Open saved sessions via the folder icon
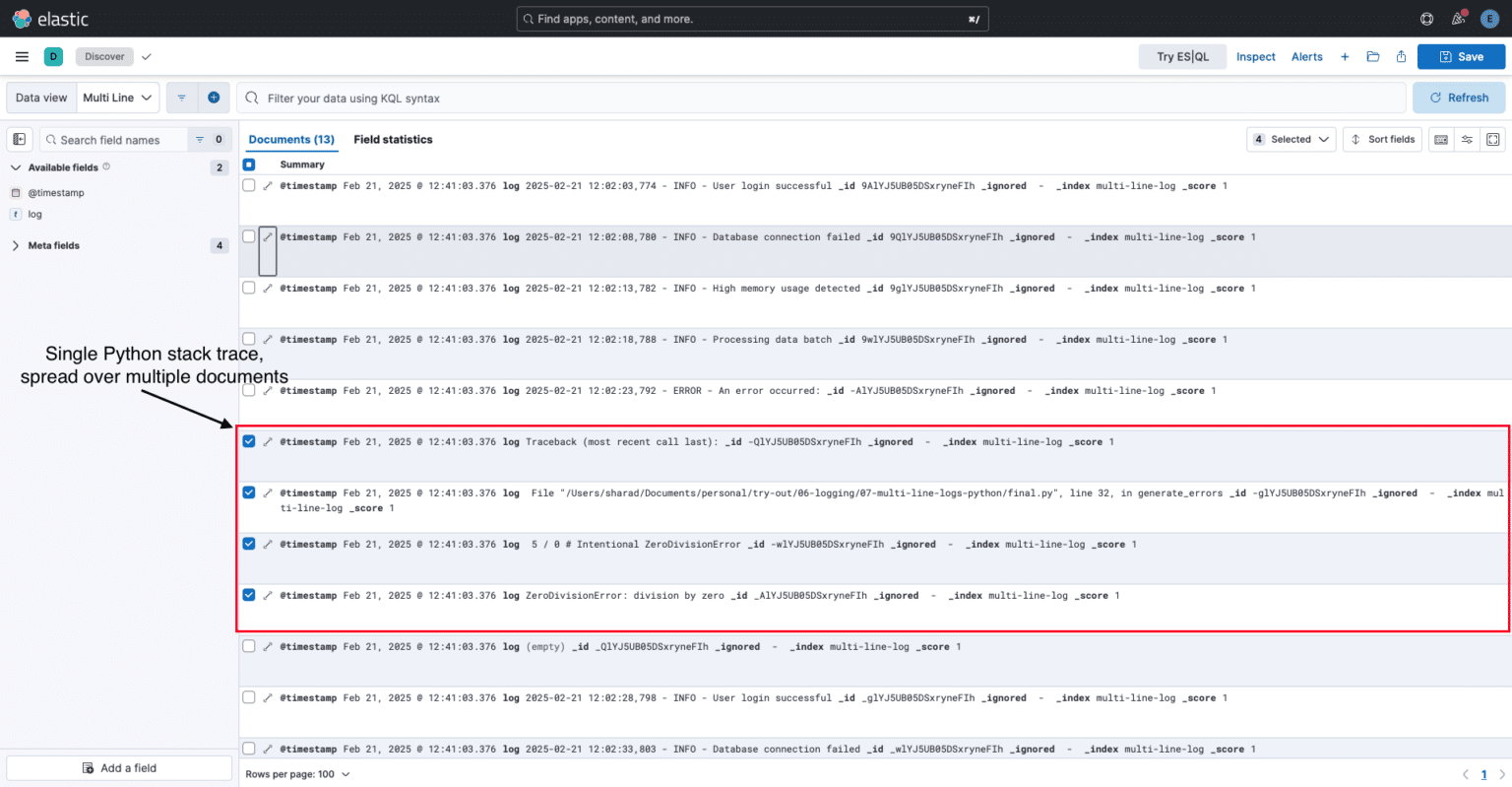Viewport: 1512px width, 787px height. coord(1373,56)
